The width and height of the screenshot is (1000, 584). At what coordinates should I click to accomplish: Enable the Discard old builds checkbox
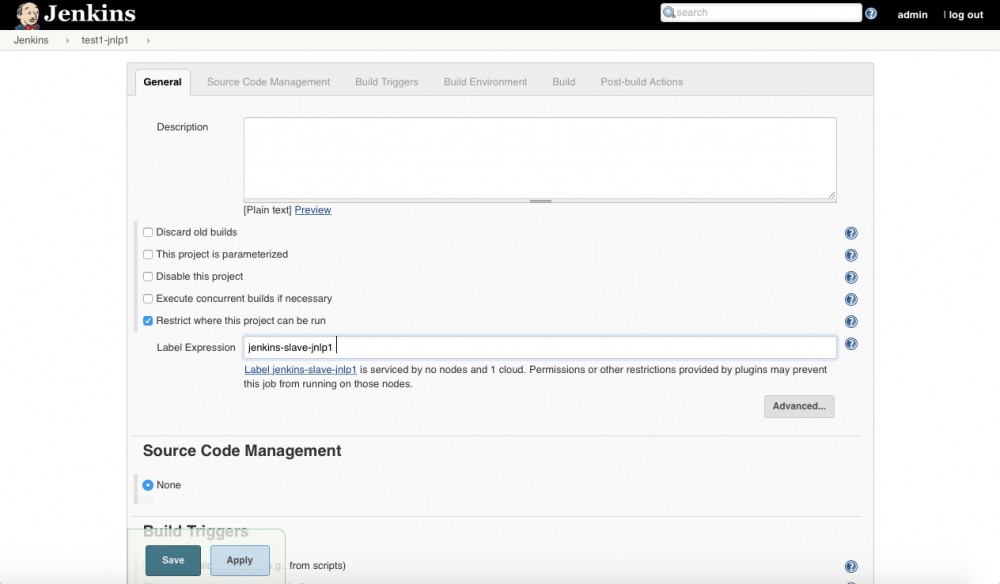point(147,232)
